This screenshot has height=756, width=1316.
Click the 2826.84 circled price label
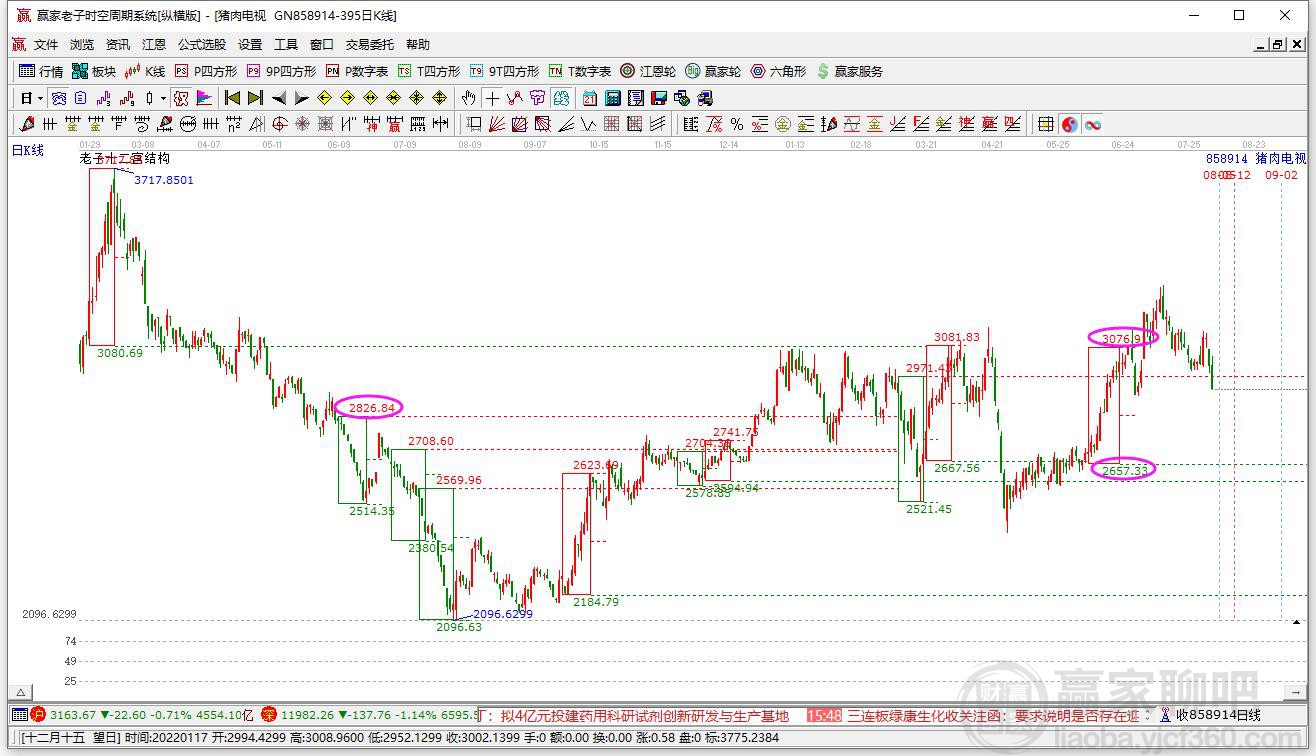click(x=374, y=407)
